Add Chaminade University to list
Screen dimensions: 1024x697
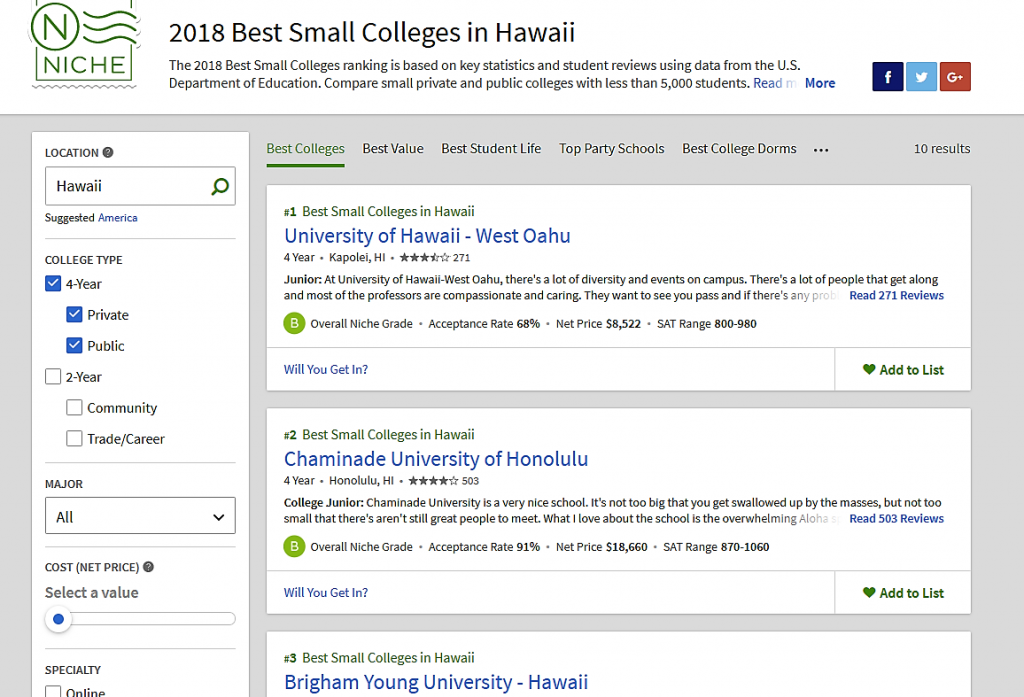[x=903, y=593]
